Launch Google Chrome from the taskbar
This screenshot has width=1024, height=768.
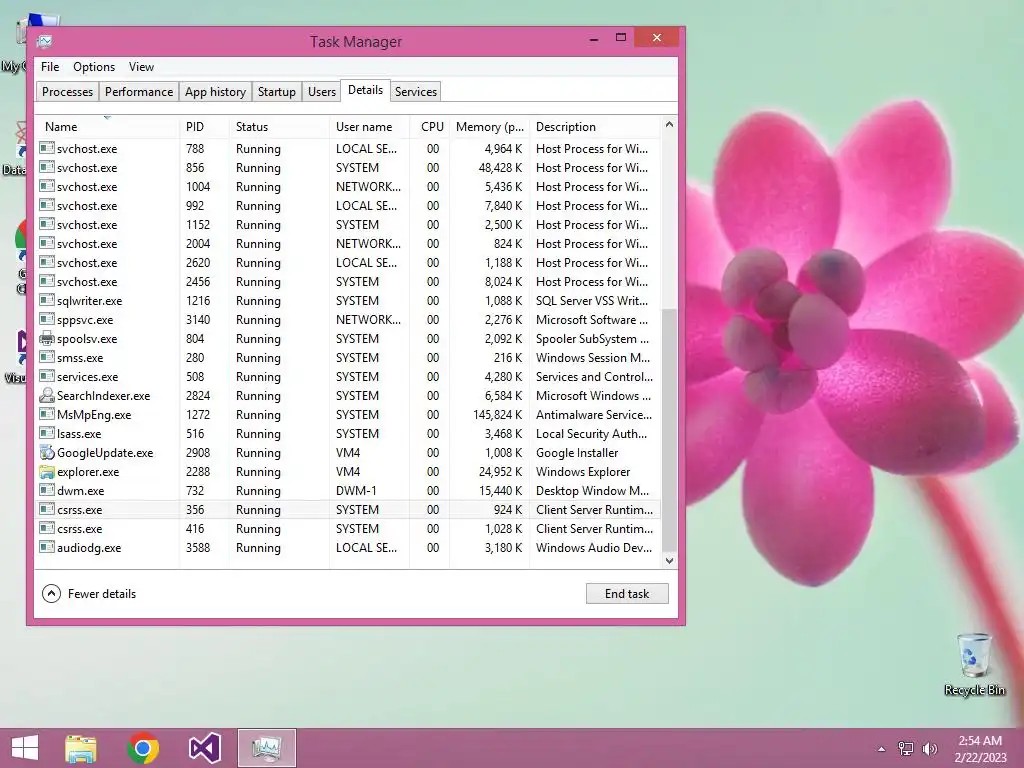142,748
